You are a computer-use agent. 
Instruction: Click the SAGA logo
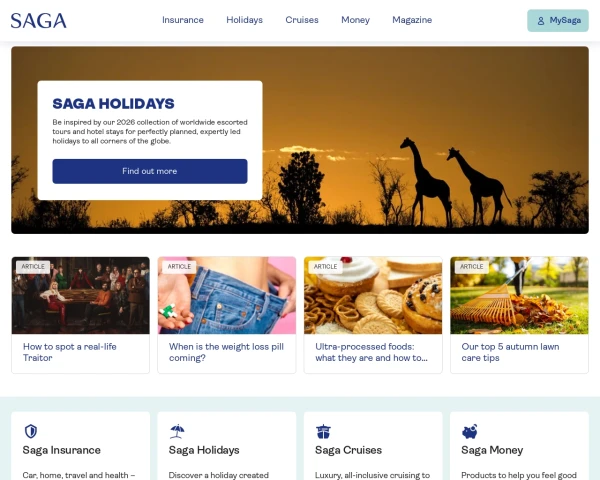point(39,21)
